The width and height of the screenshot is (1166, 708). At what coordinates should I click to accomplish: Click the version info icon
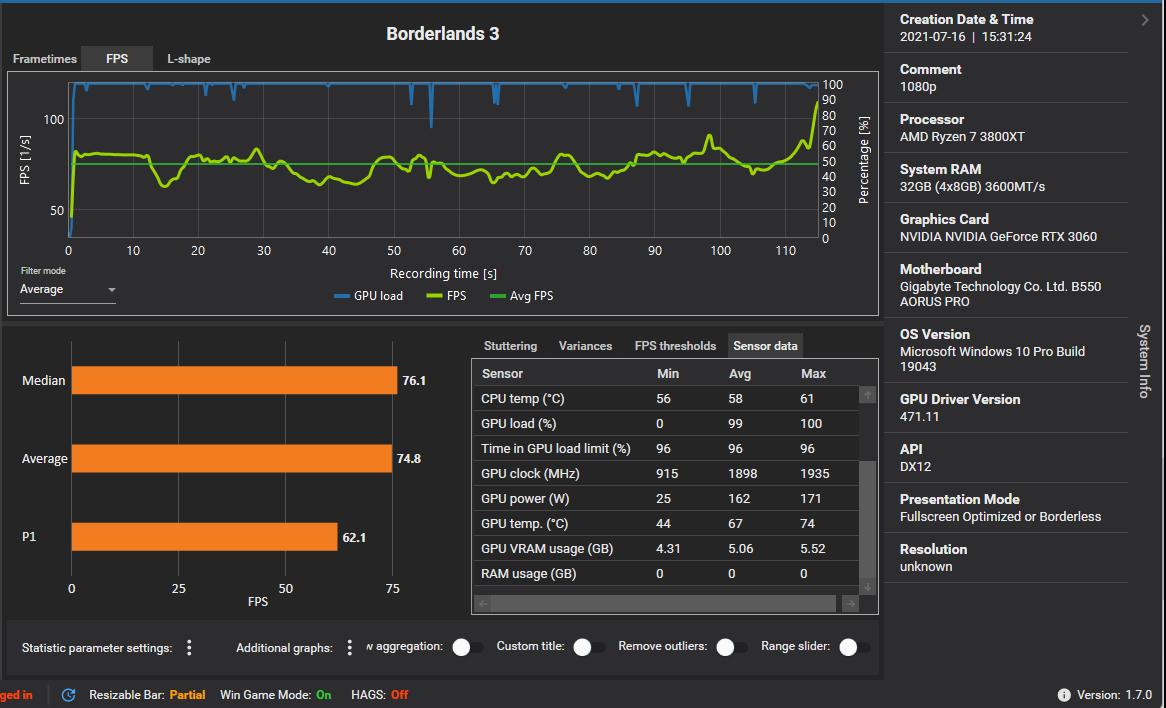[1064, 695]
